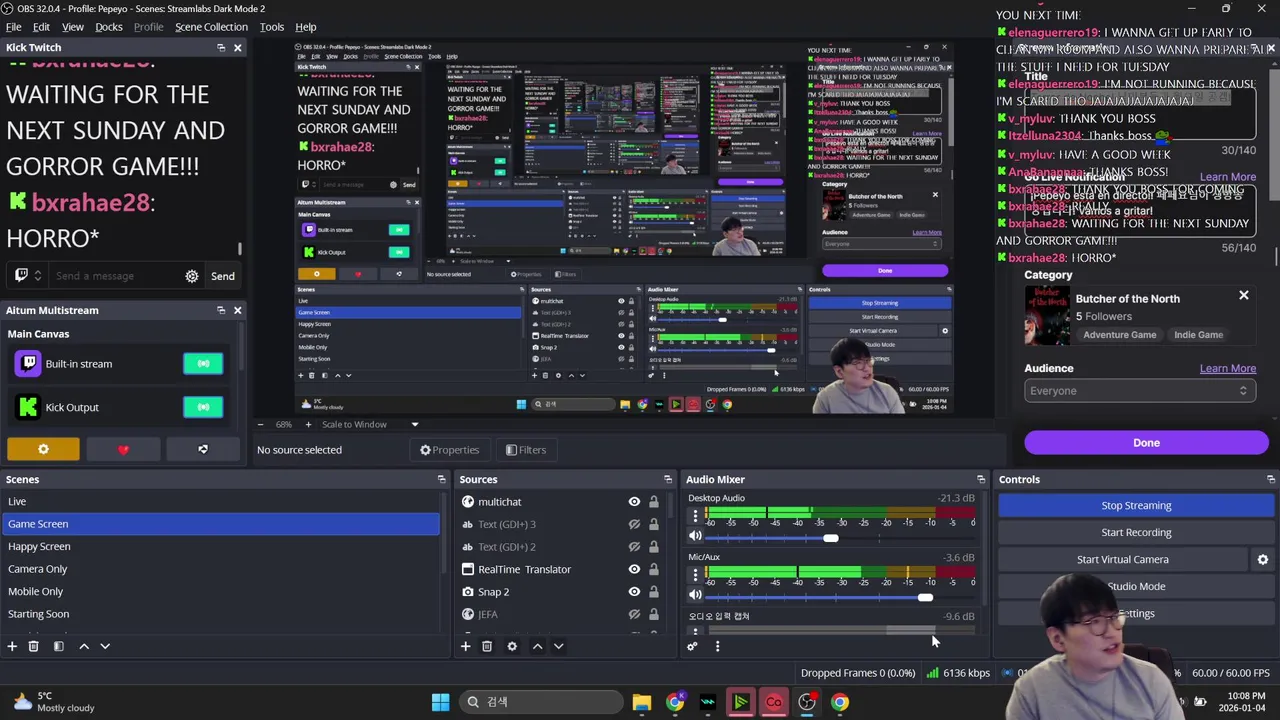Viewport: 1280px width, 720px height.
Task: Undock the Scenes panel
Action: click(x=441, y=480)
